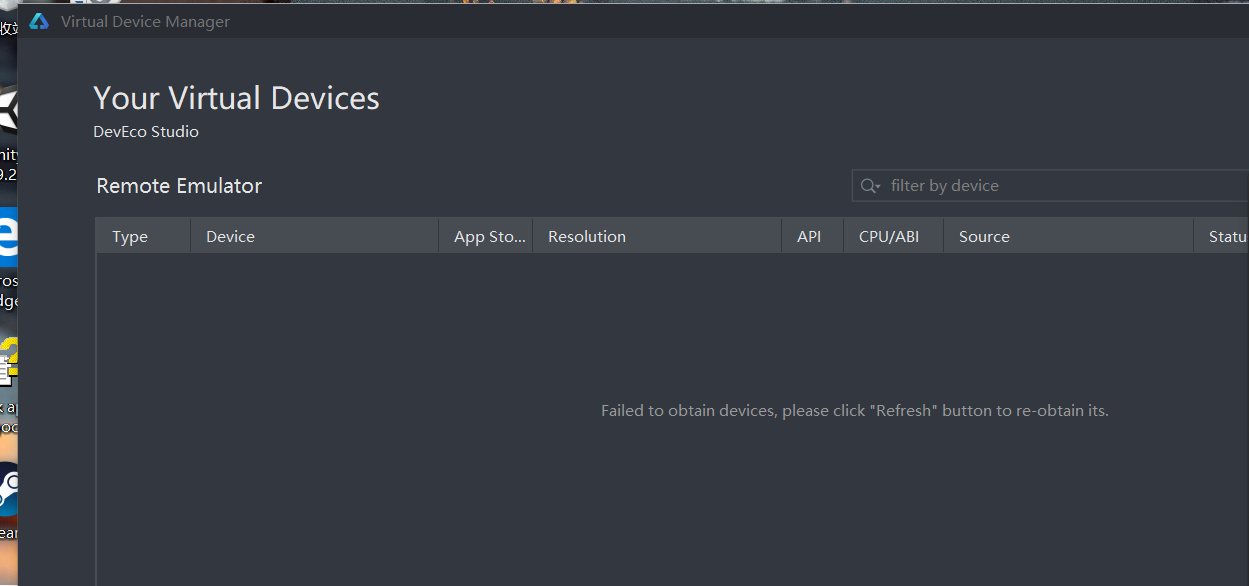Open the Microsoft Edge desktop icon
Image resolution: width=1249 pixels, height=586 pixels.
[x=8, y=237]
